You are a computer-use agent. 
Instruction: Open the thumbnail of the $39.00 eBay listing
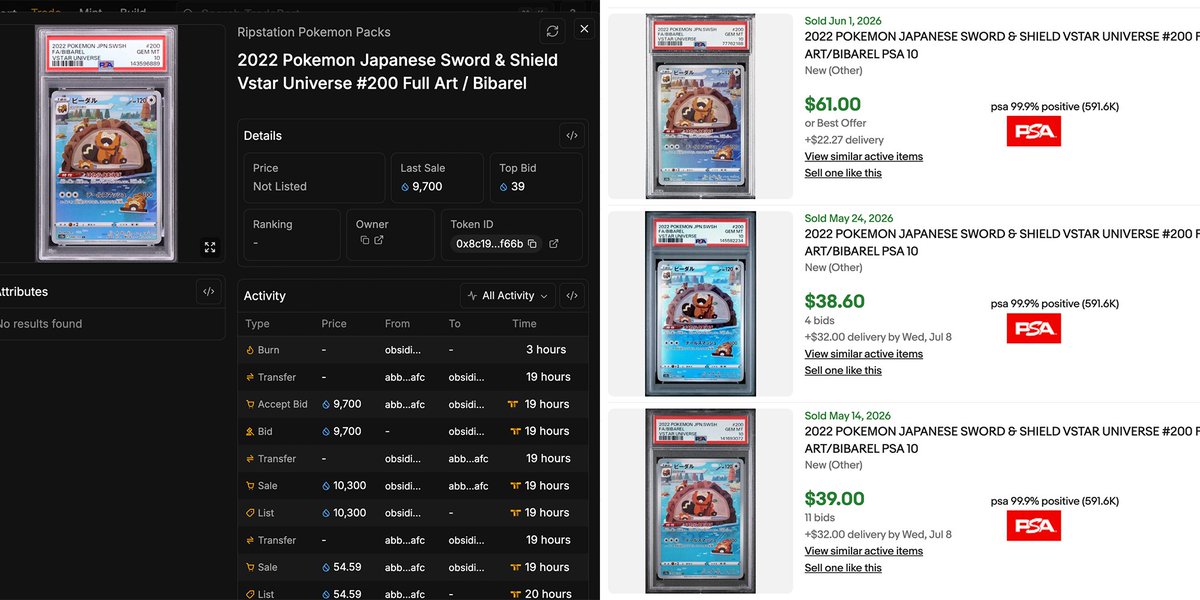[x=700, y=501]
